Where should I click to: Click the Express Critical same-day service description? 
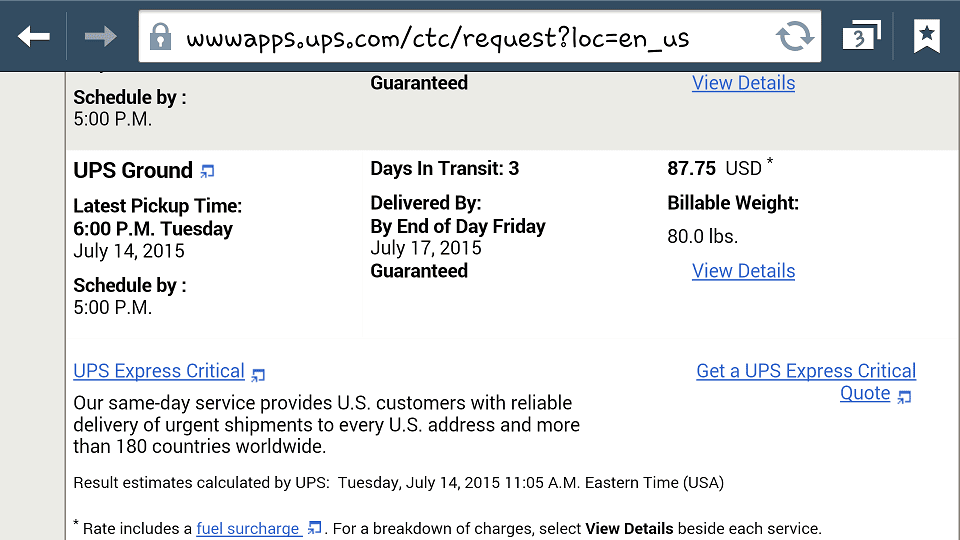coord(326,425)
